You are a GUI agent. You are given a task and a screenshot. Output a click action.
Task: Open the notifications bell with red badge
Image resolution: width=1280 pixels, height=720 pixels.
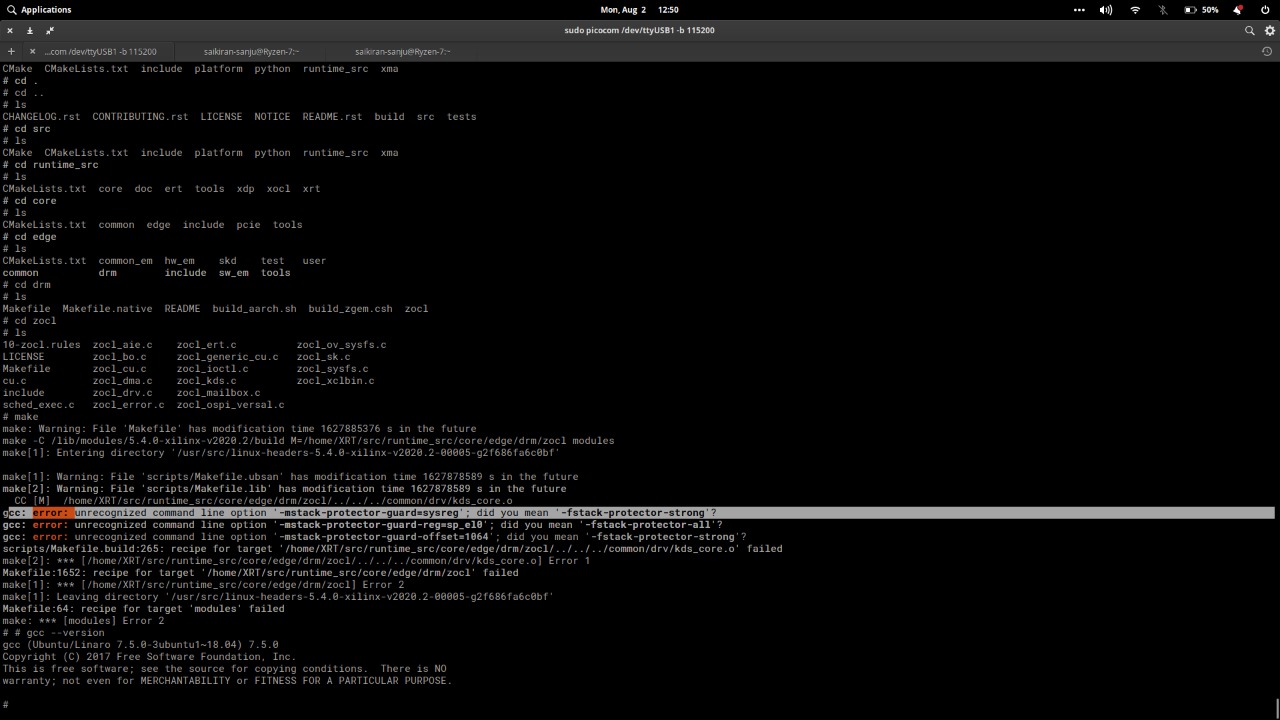[1237, 9]
